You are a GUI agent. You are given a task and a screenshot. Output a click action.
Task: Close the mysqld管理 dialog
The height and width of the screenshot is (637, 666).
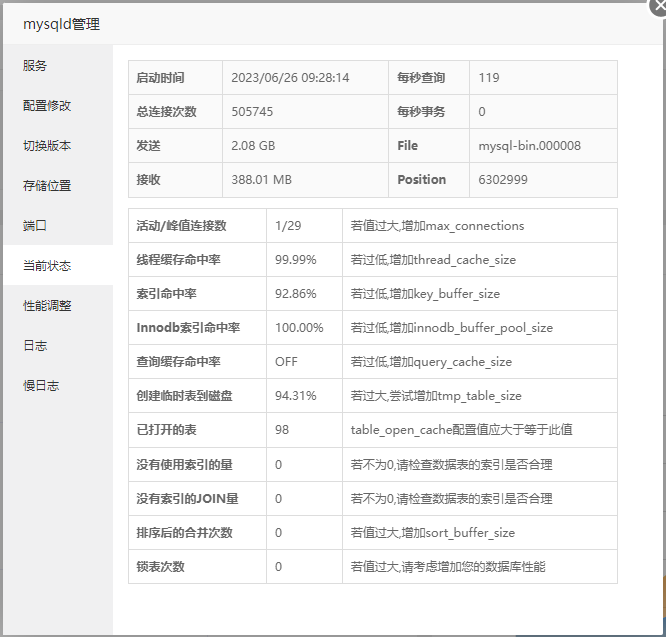[x=658, y=6]
